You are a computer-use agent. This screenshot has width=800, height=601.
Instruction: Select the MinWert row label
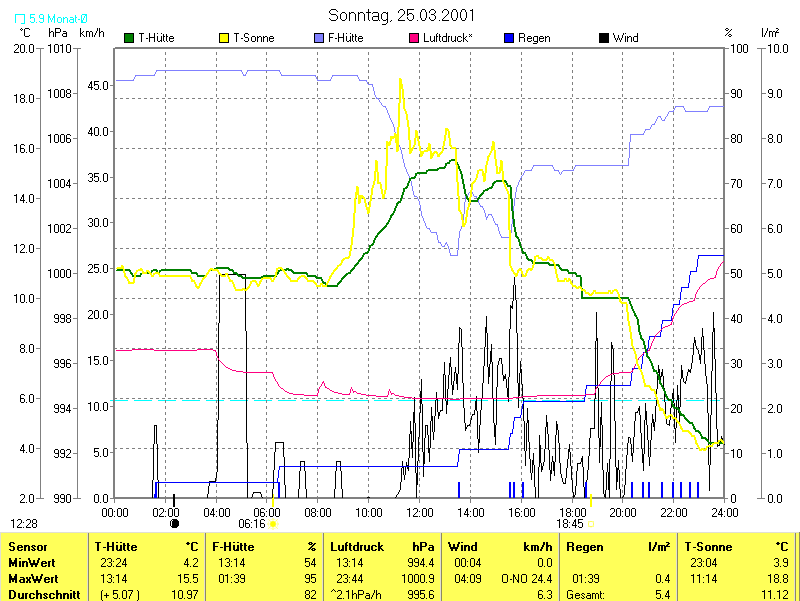pyautogui.click(x=32, y=563)
